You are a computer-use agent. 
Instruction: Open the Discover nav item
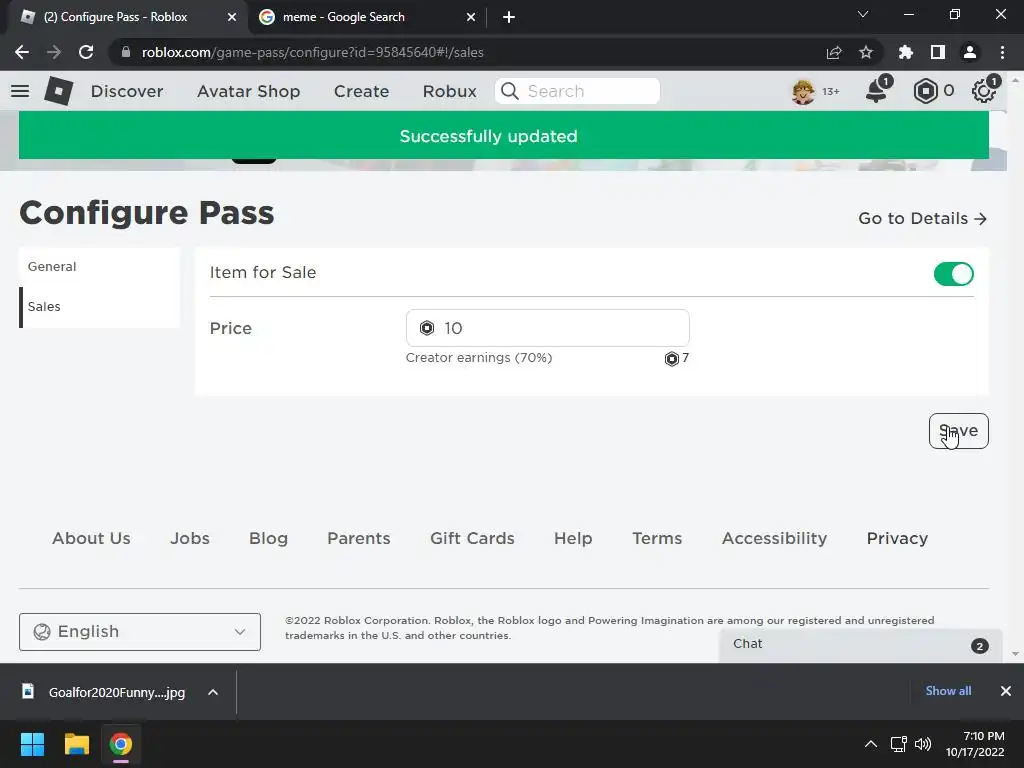tap(127, 91)
